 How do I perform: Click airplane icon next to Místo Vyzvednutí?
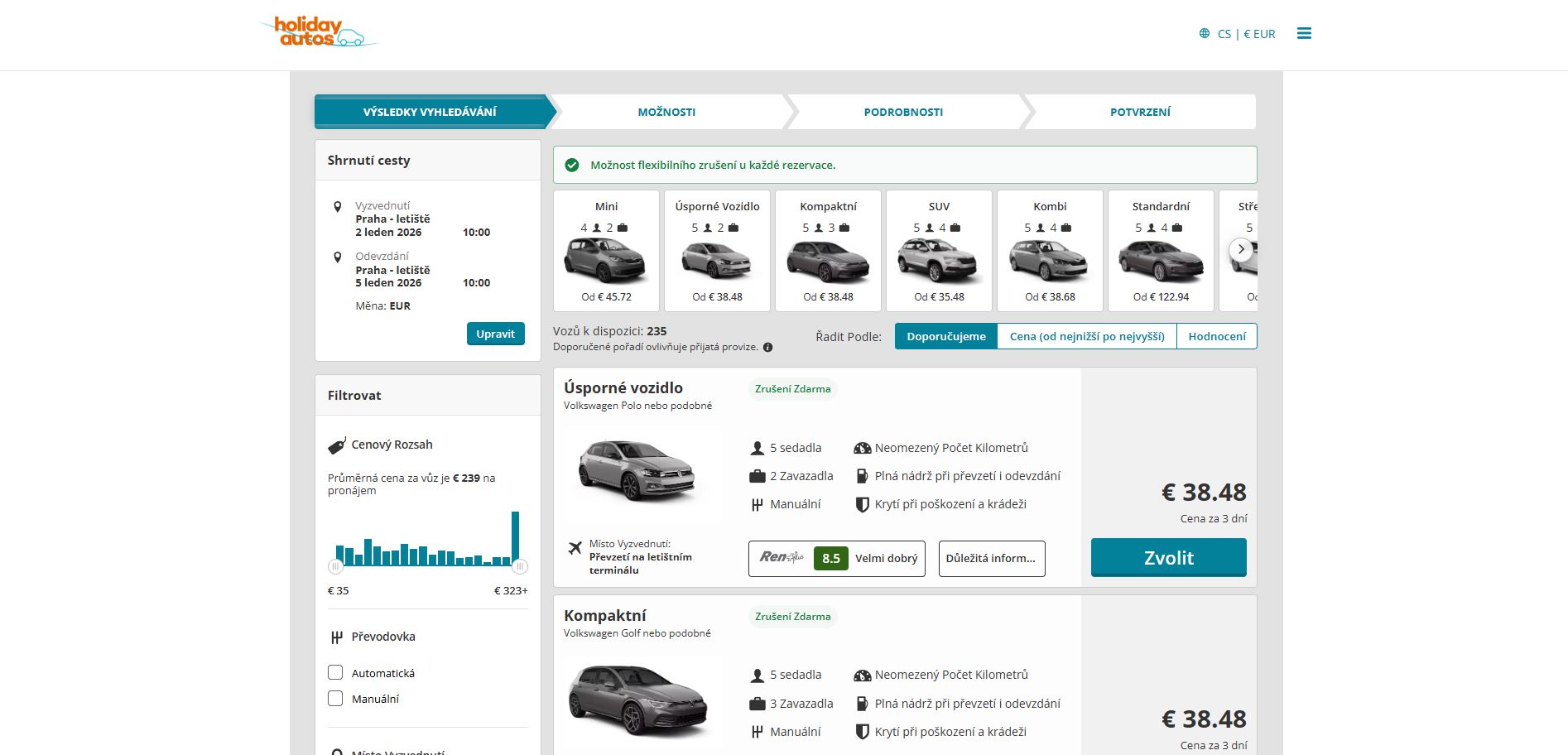coord(575,547)
